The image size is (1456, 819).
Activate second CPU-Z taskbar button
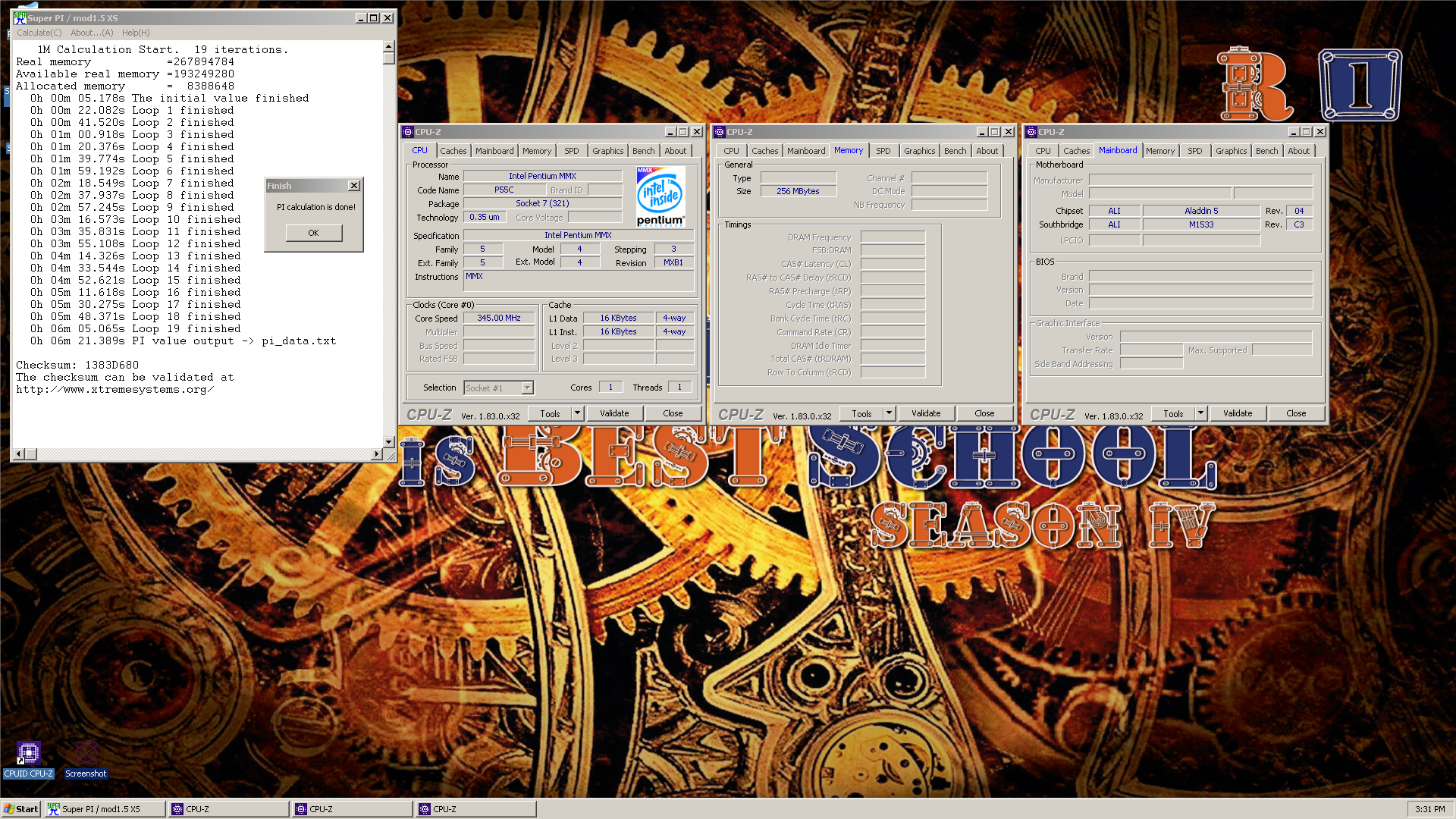pos(353,809)
